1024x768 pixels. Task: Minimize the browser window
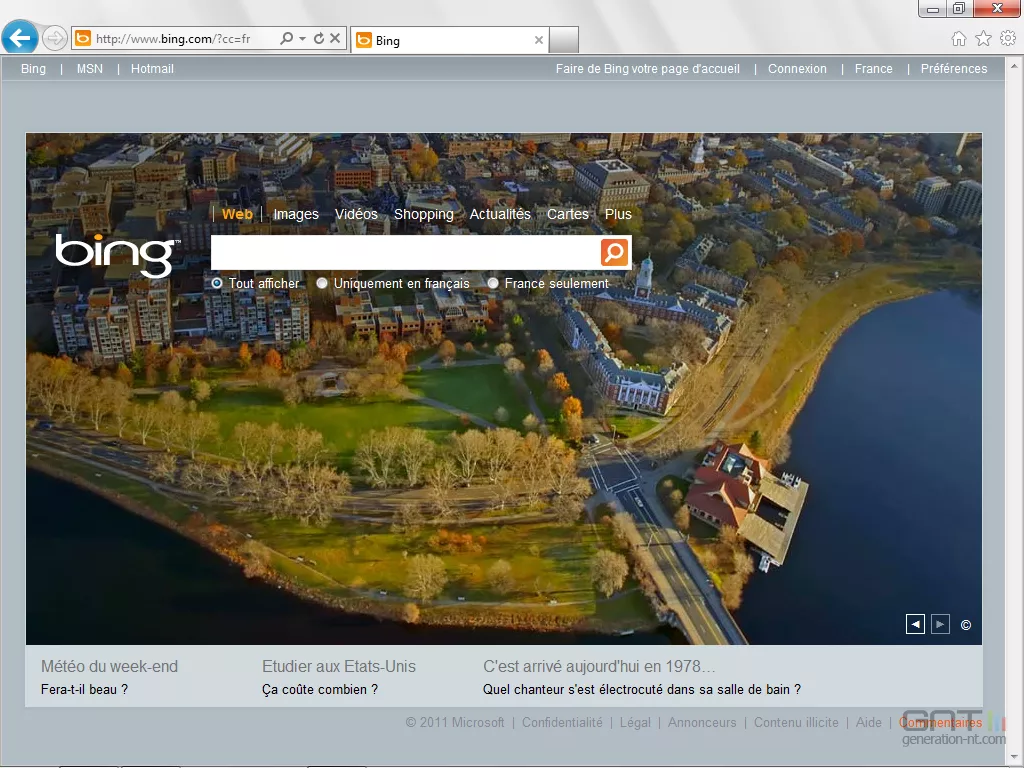click(933, 8)
